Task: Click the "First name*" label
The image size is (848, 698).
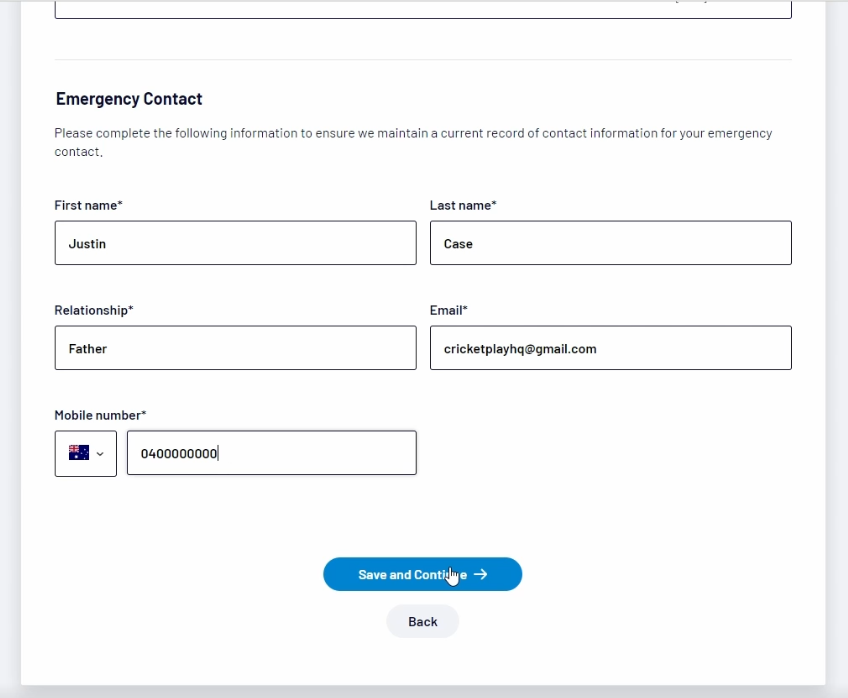Action: [x=88, y=205]
